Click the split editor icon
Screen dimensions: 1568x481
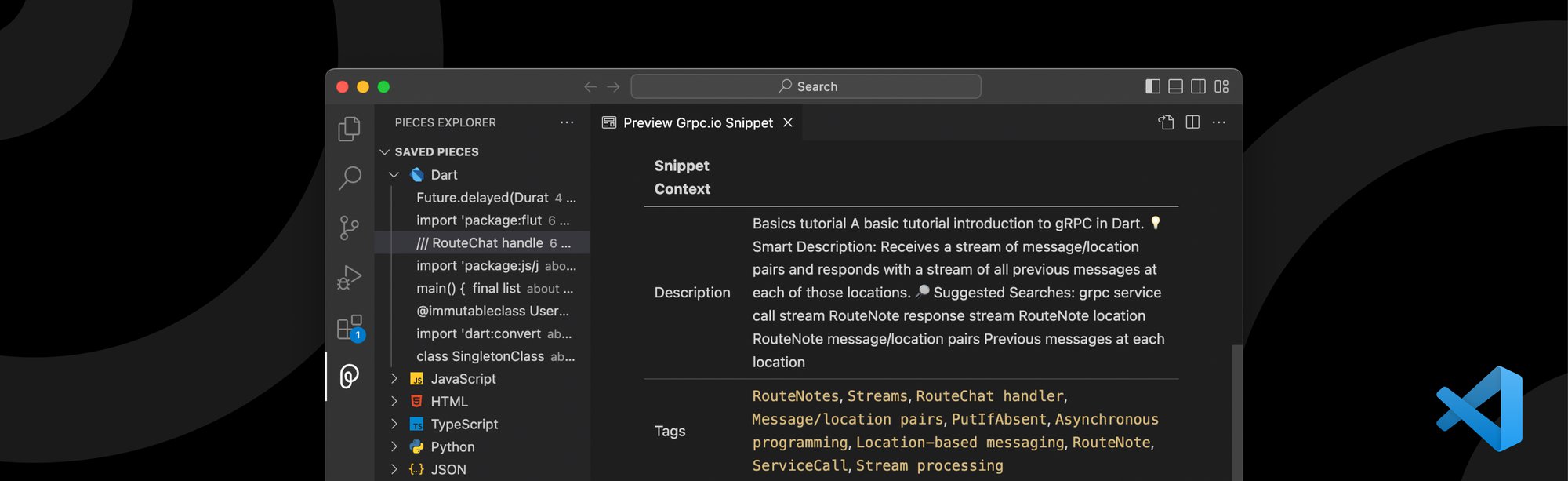pyautogui.click(x=1192, y=122)
